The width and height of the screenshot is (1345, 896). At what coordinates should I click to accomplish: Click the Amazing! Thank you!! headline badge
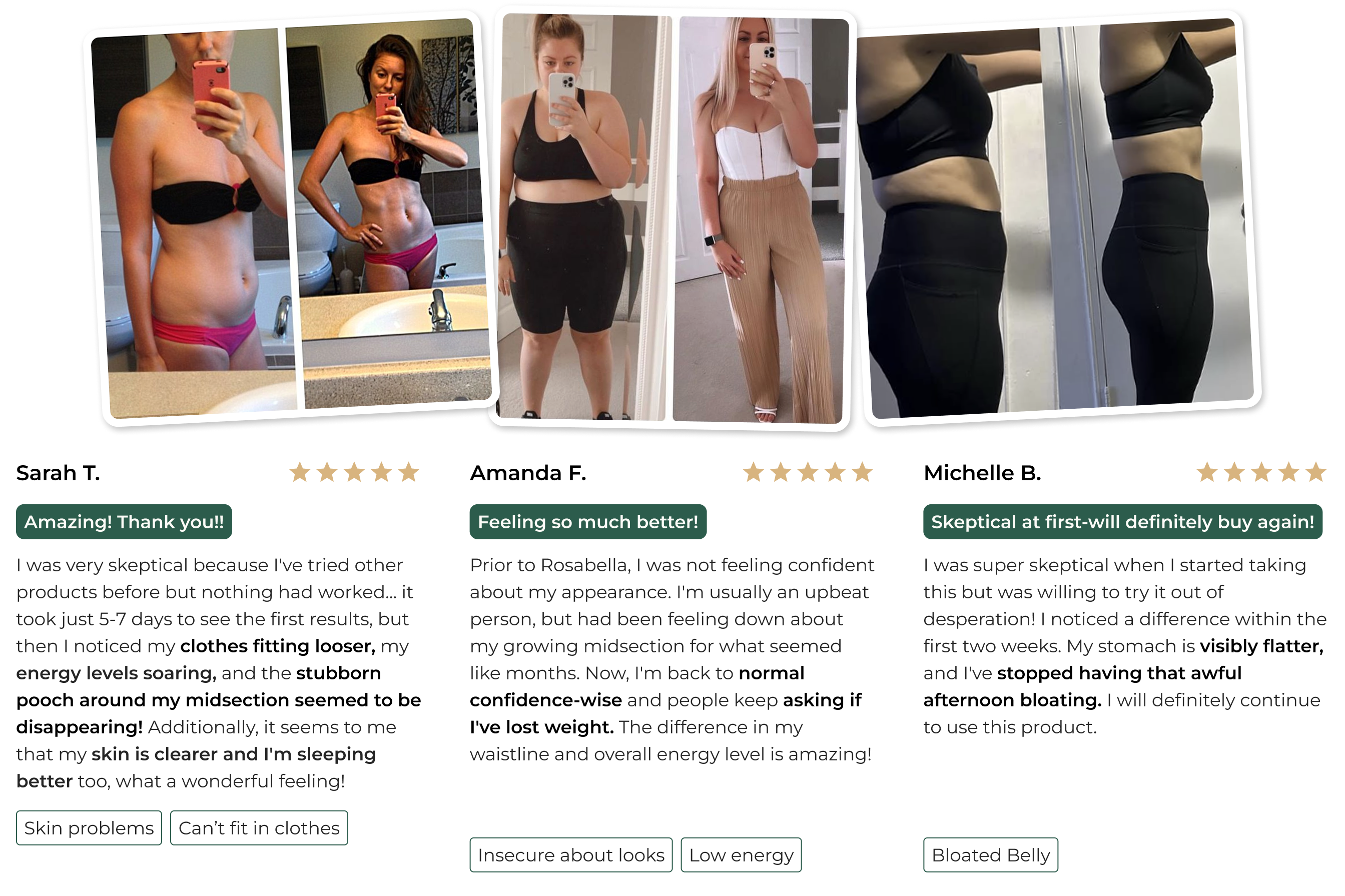[x=124, y=522]
